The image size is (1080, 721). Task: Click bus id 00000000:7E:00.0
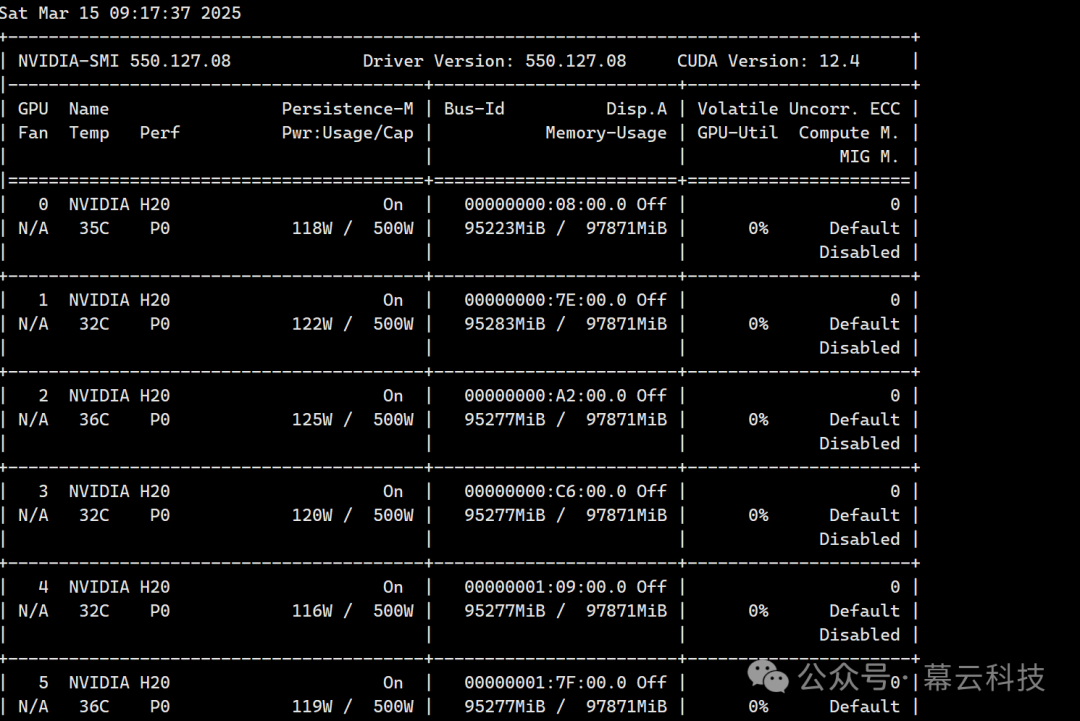(546, 300)
